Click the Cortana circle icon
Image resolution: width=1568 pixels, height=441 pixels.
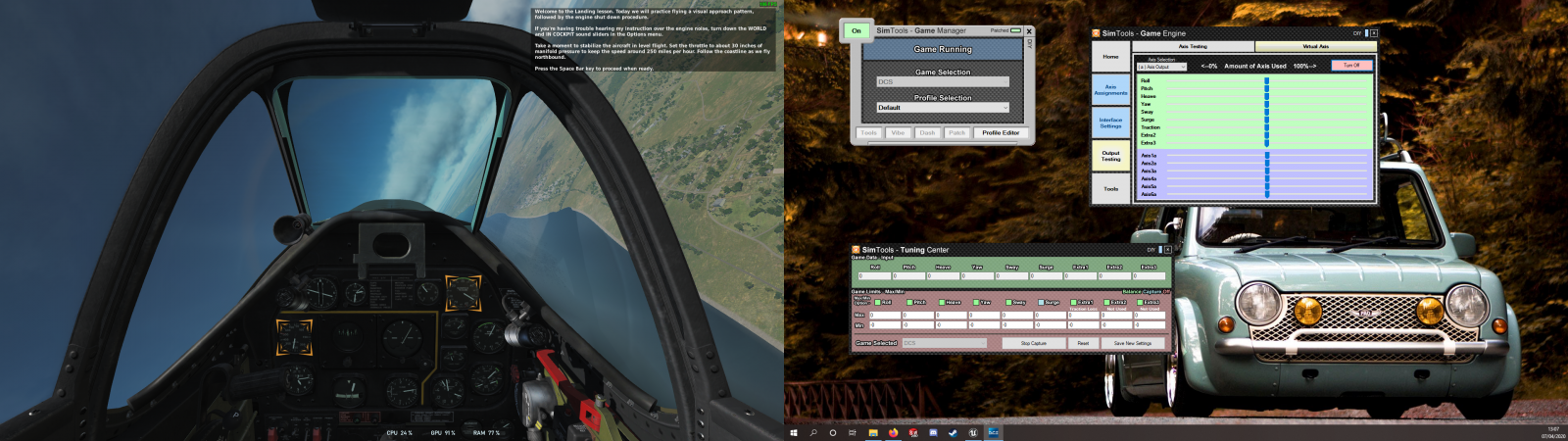pos(833,432)
